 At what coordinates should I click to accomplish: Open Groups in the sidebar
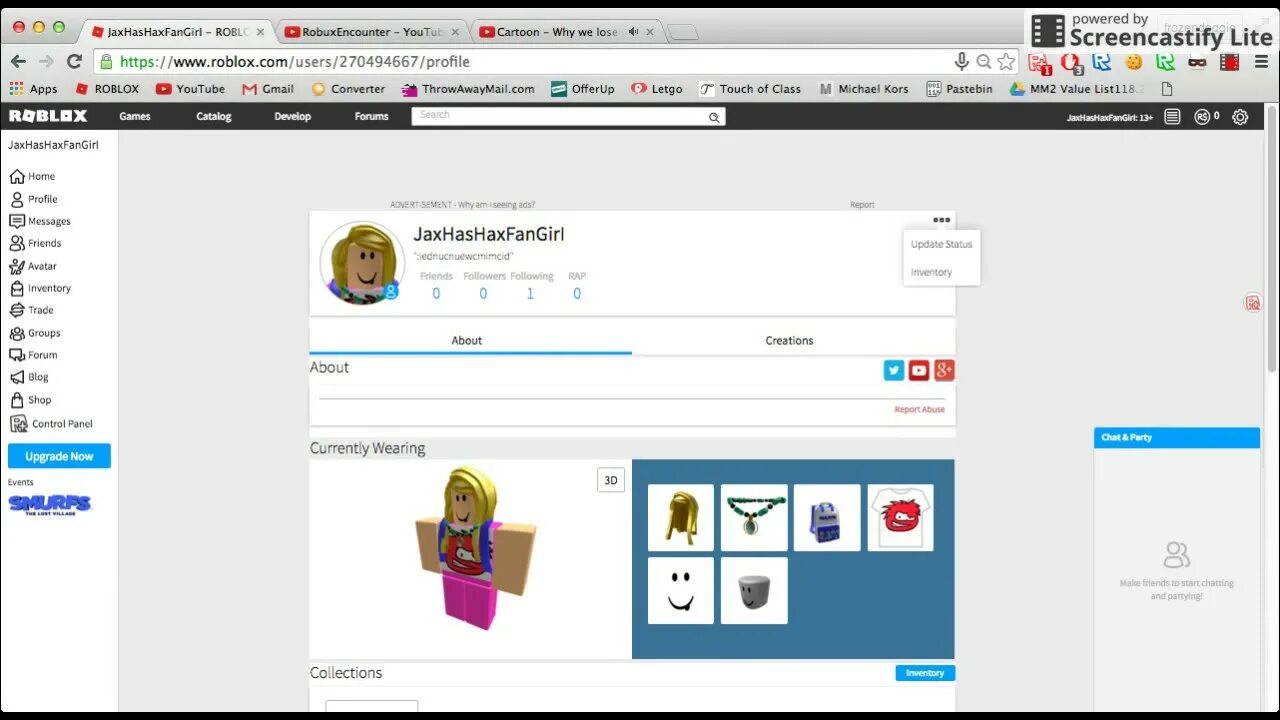[x=34, y=333]
